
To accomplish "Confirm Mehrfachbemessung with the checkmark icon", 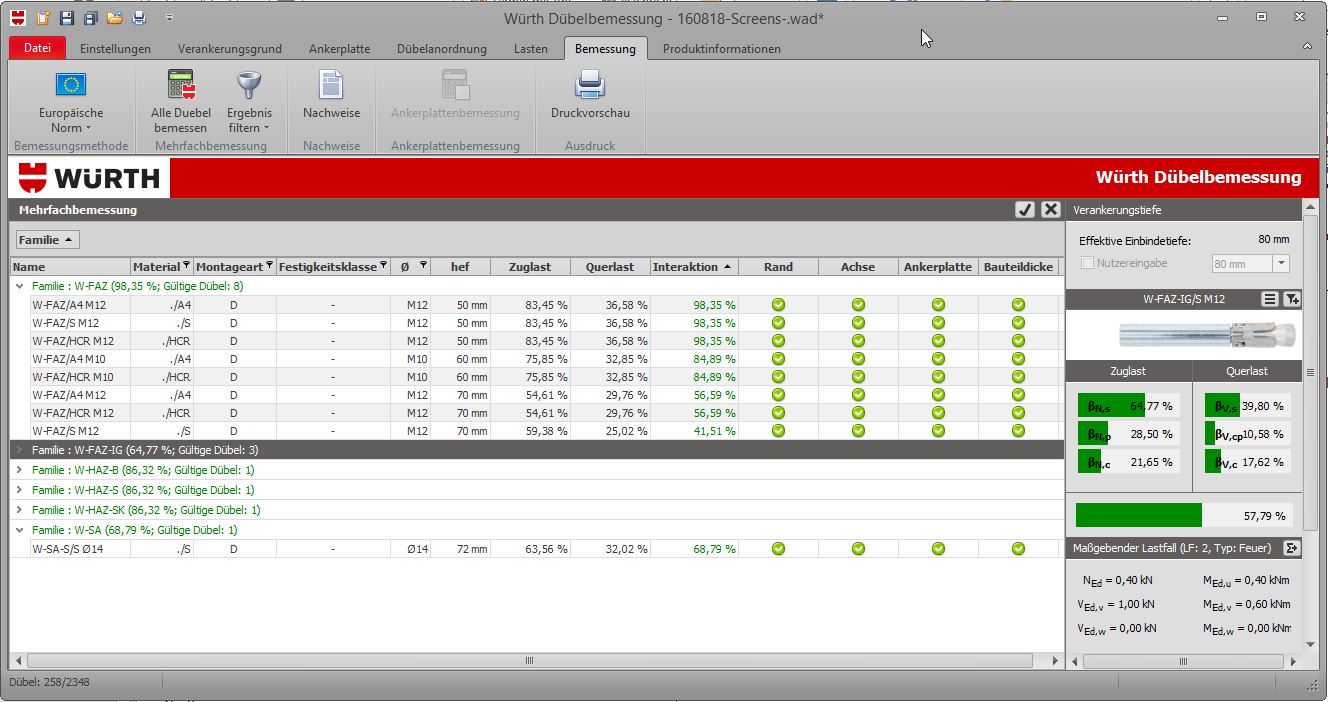I will click(x=1025, y=209).
